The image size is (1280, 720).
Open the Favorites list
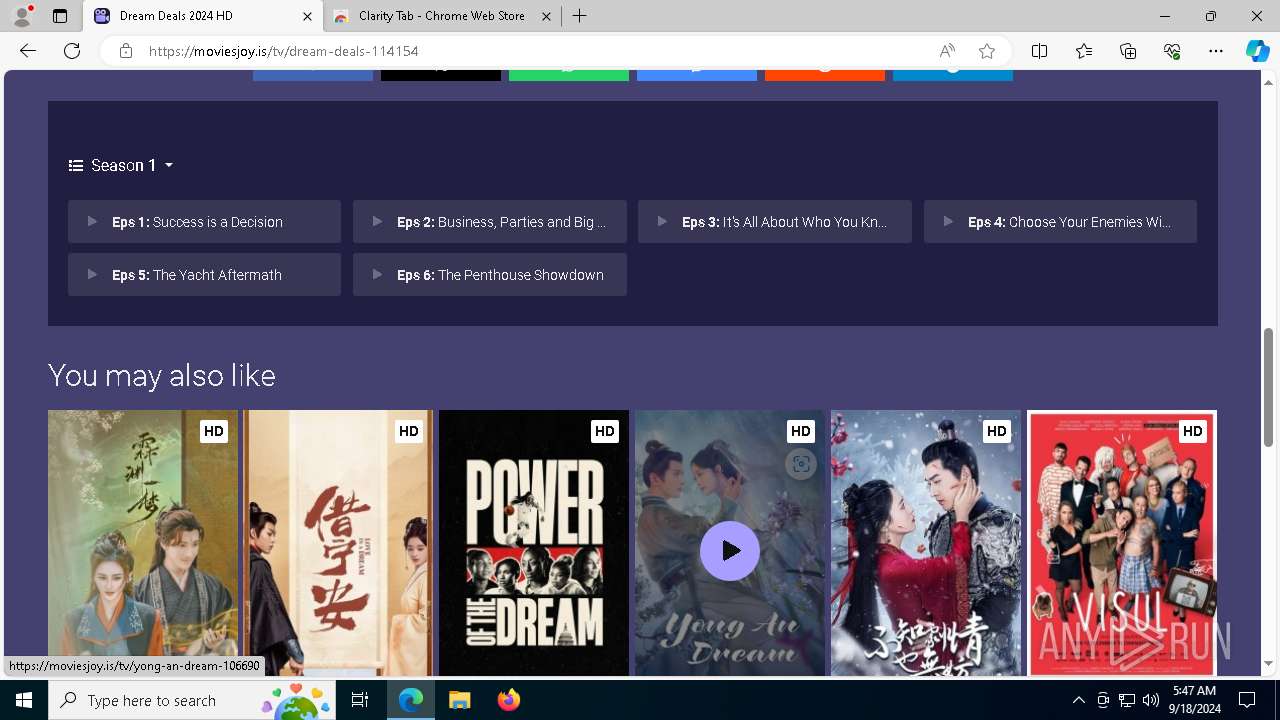(1084, 51)
